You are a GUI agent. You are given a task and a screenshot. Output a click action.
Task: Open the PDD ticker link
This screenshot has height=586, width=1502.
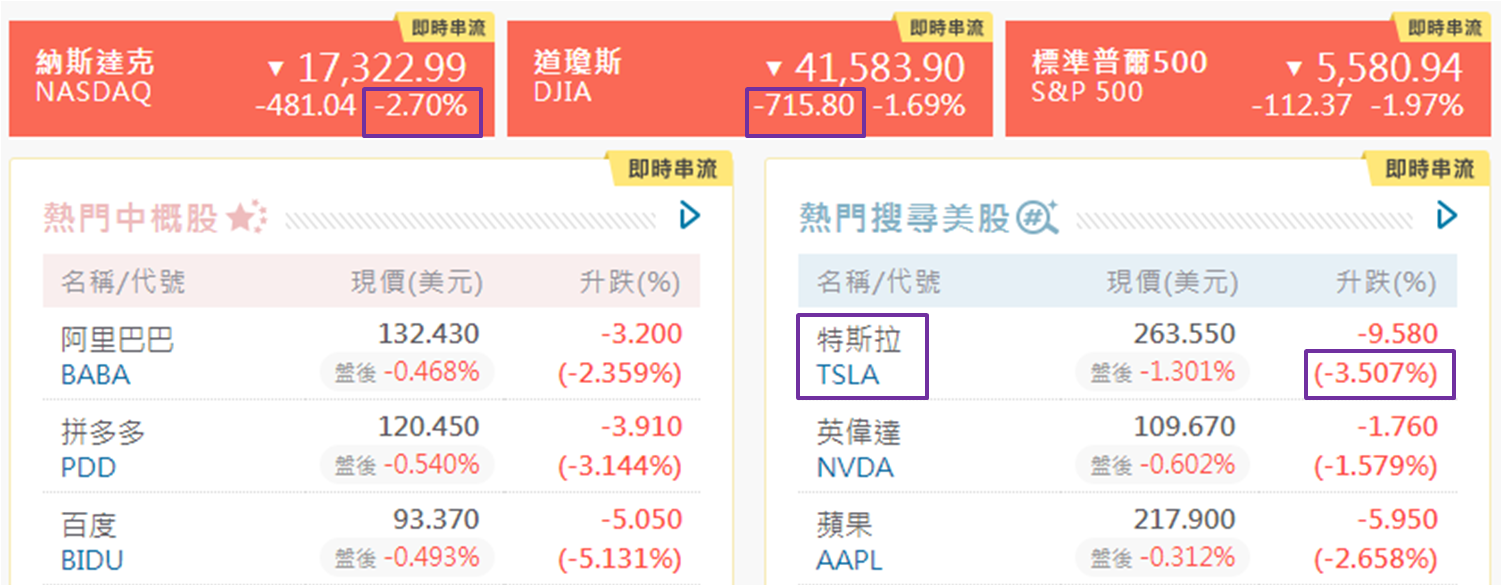88,468
